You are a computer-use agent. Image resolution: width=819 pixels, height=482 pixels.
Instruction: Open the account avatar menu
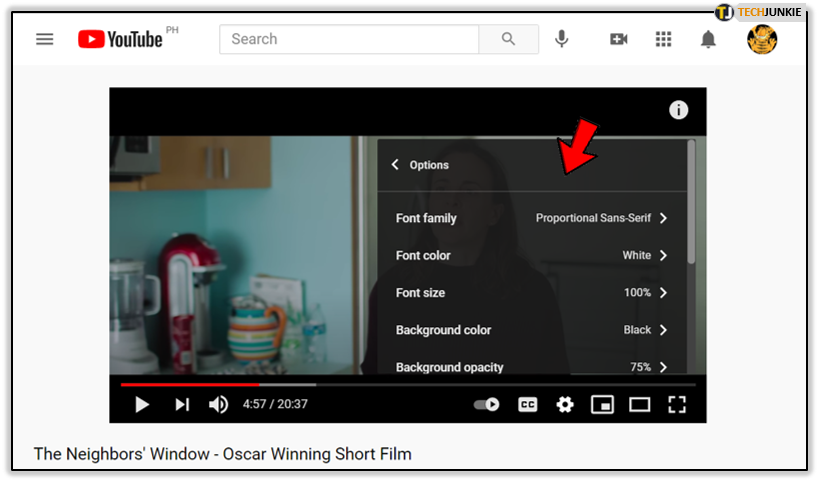pos(762,39)
